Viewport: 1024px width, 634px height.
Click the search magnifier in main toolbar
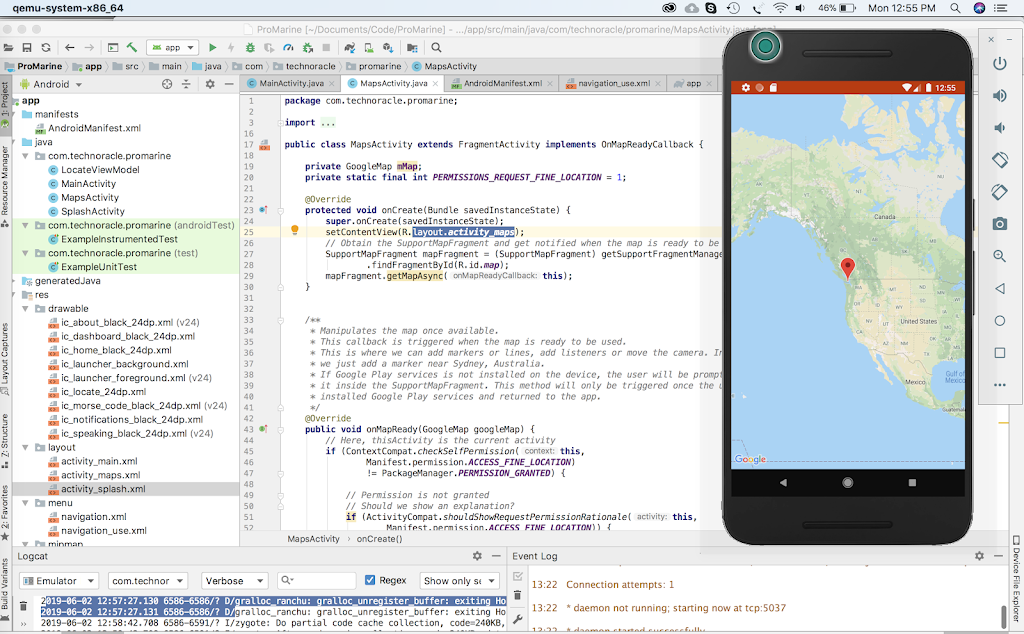436,47
